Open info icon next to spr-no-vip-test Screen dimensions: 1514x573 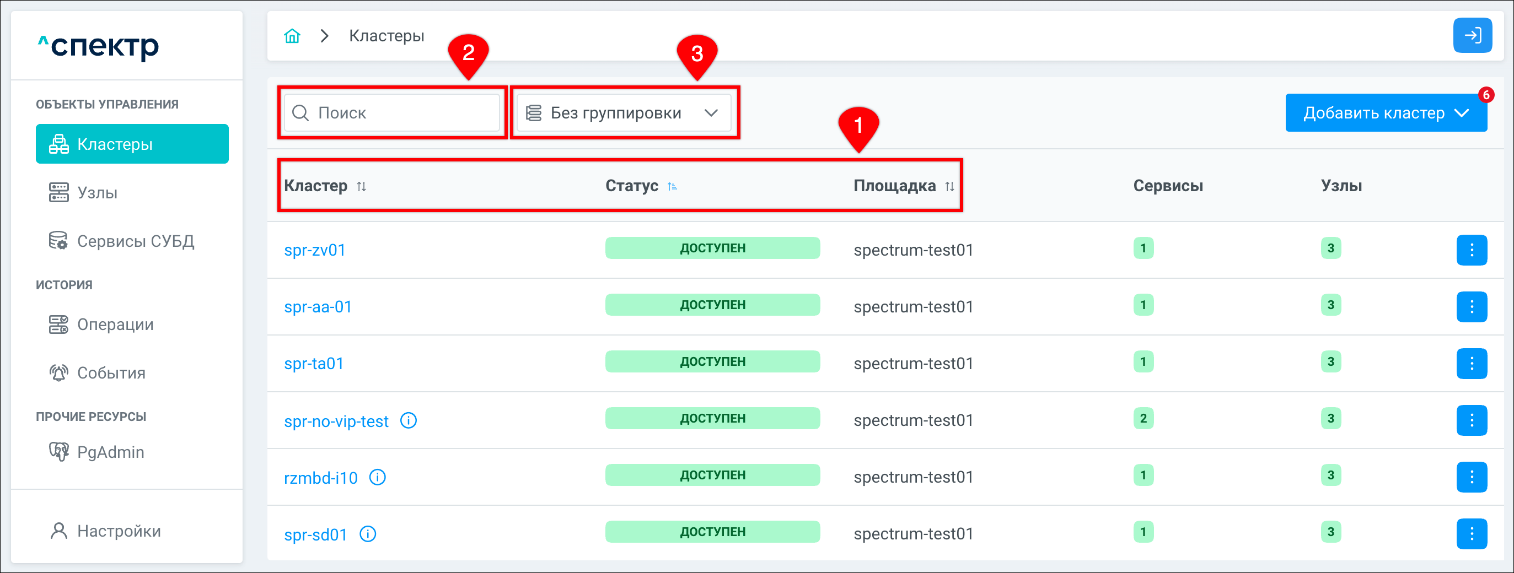[x=408, y=421]
